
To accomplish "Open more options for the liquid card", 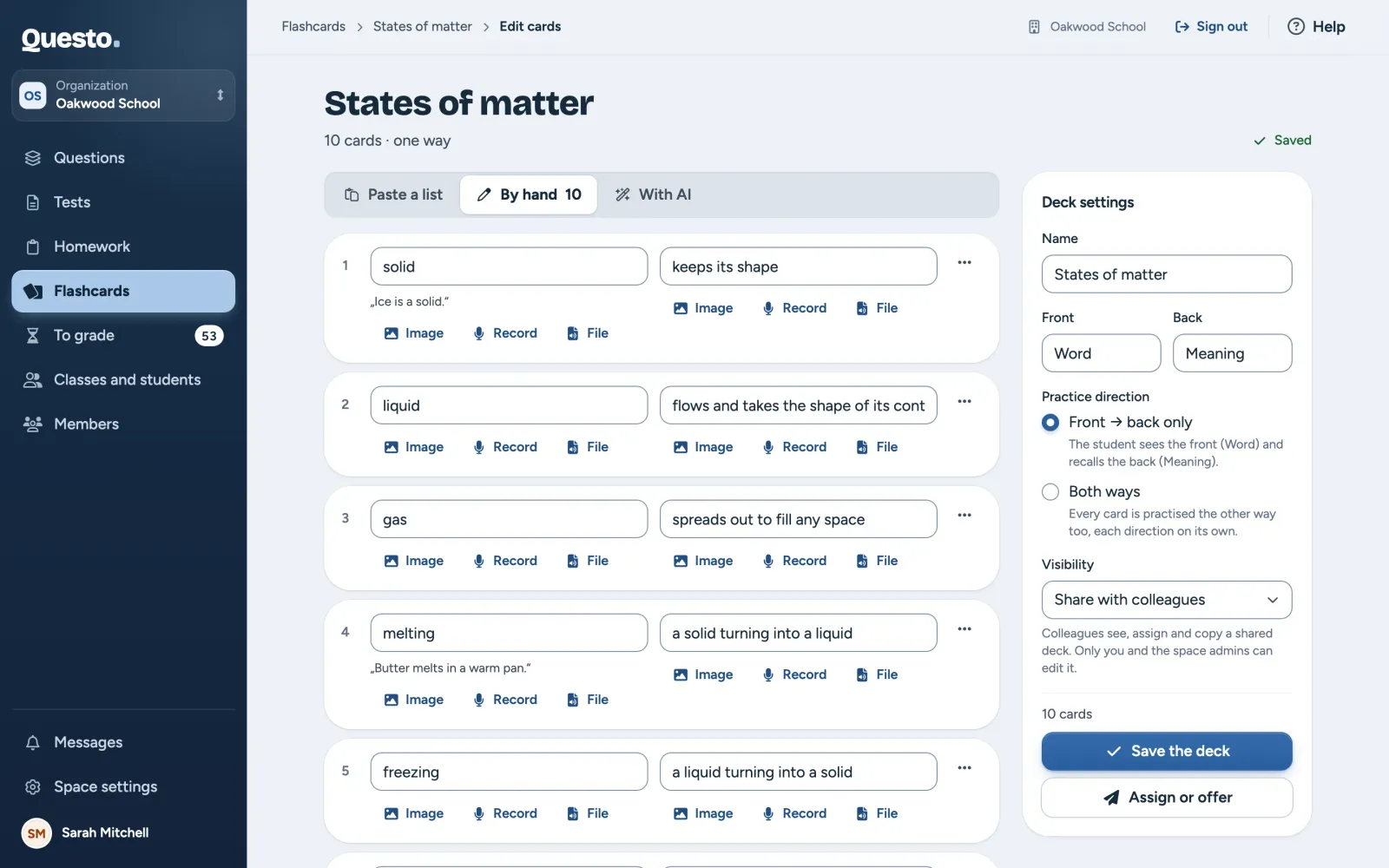I will (x=964, y=401).
